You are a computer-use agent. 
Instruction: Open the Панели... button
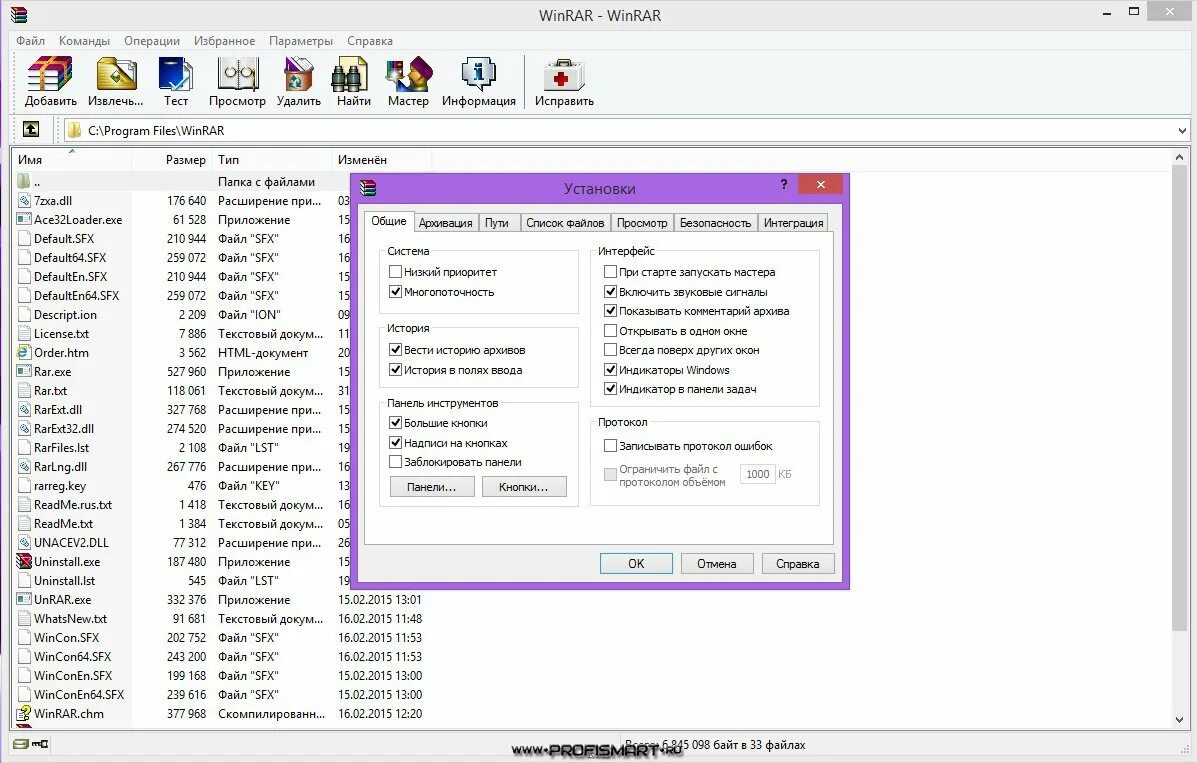432,487
